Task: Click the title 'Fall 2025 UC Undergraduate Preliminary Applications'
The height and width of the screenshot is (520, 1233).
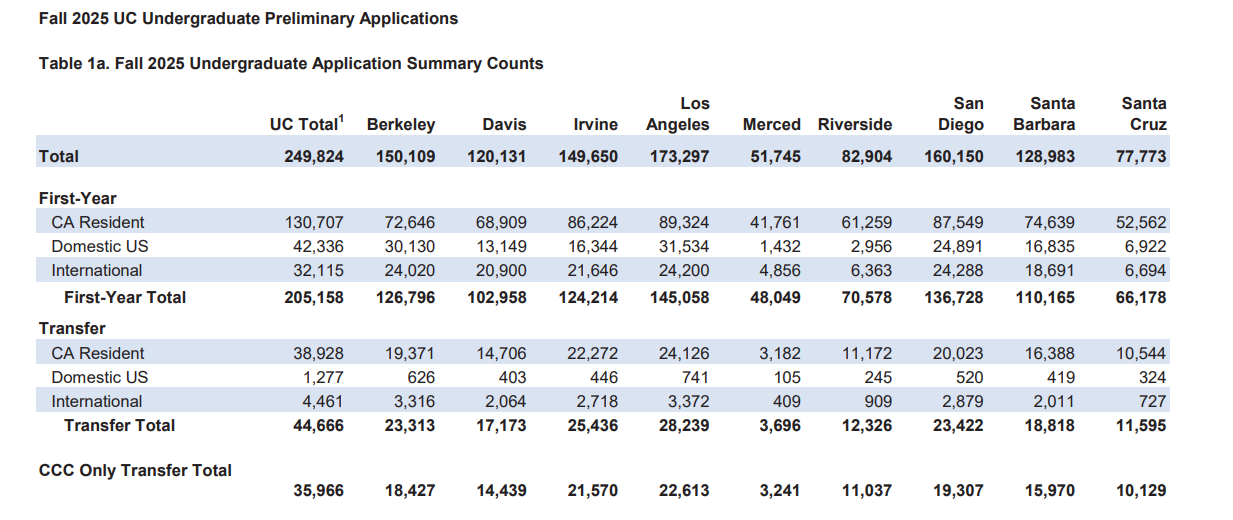Action: [x=248, y=19]
